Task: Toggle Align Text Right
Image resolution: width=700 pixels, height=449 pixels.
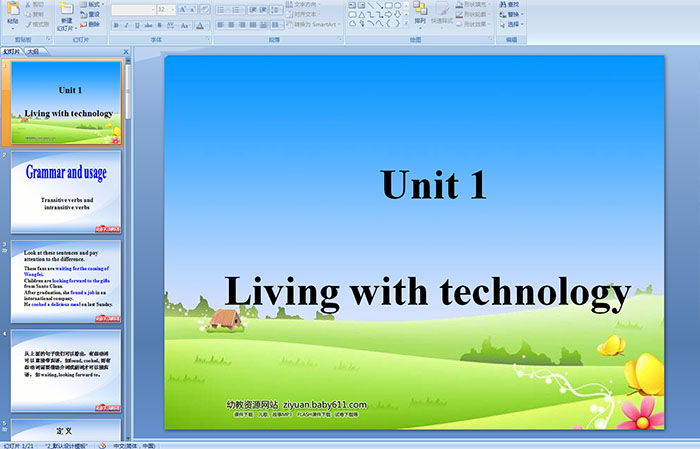Action: 242,25
